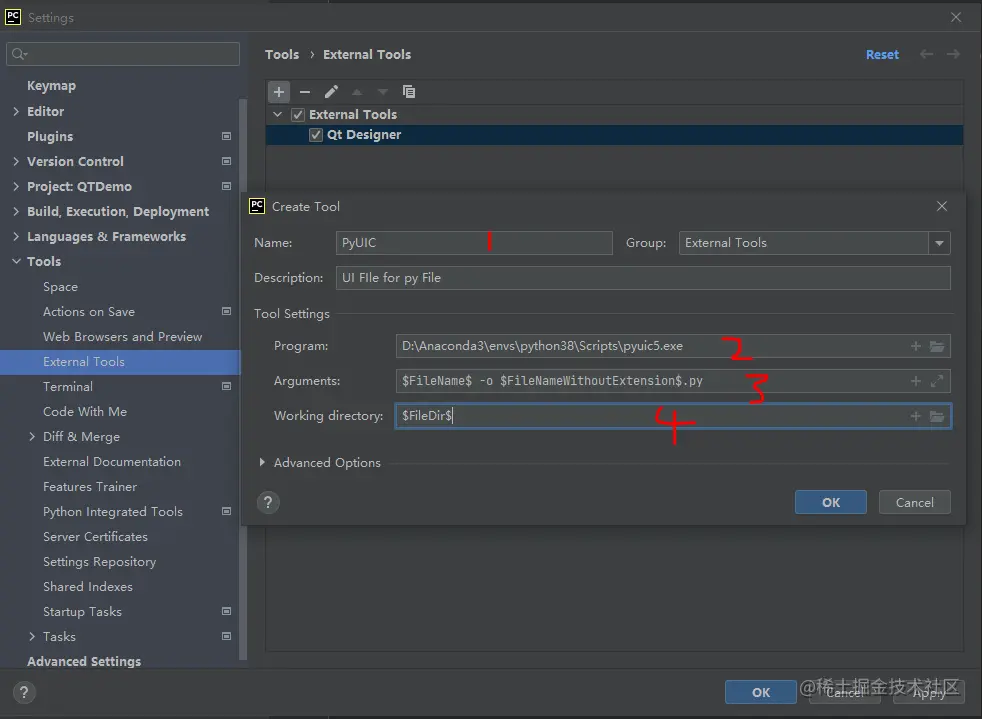
Task: Expand the Project: QTDemo node
Action: [x=16, y=186]
